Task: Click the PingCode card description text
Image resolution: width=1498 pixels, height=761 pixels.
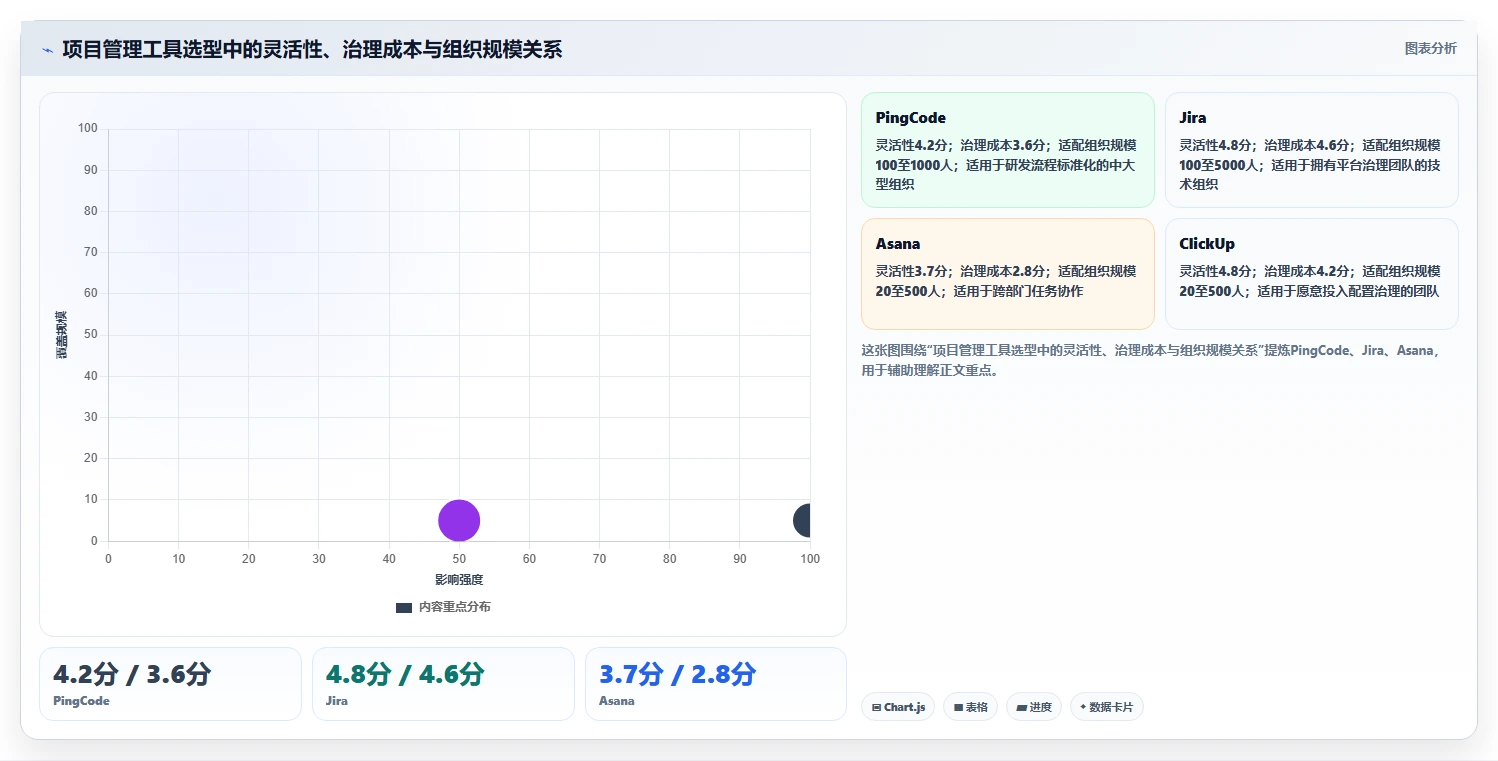Action: 1006,165
